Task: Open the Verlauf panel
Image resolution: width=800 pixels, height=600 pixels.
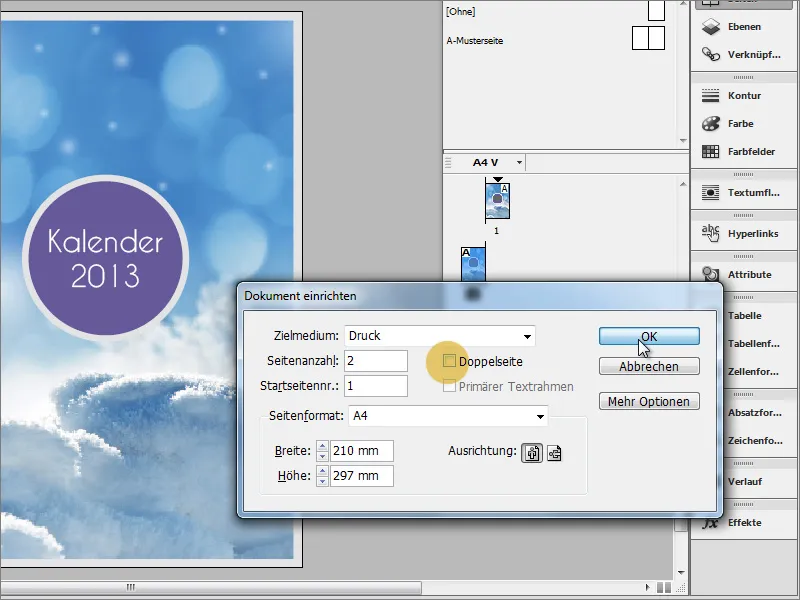Action: point(745,481)
